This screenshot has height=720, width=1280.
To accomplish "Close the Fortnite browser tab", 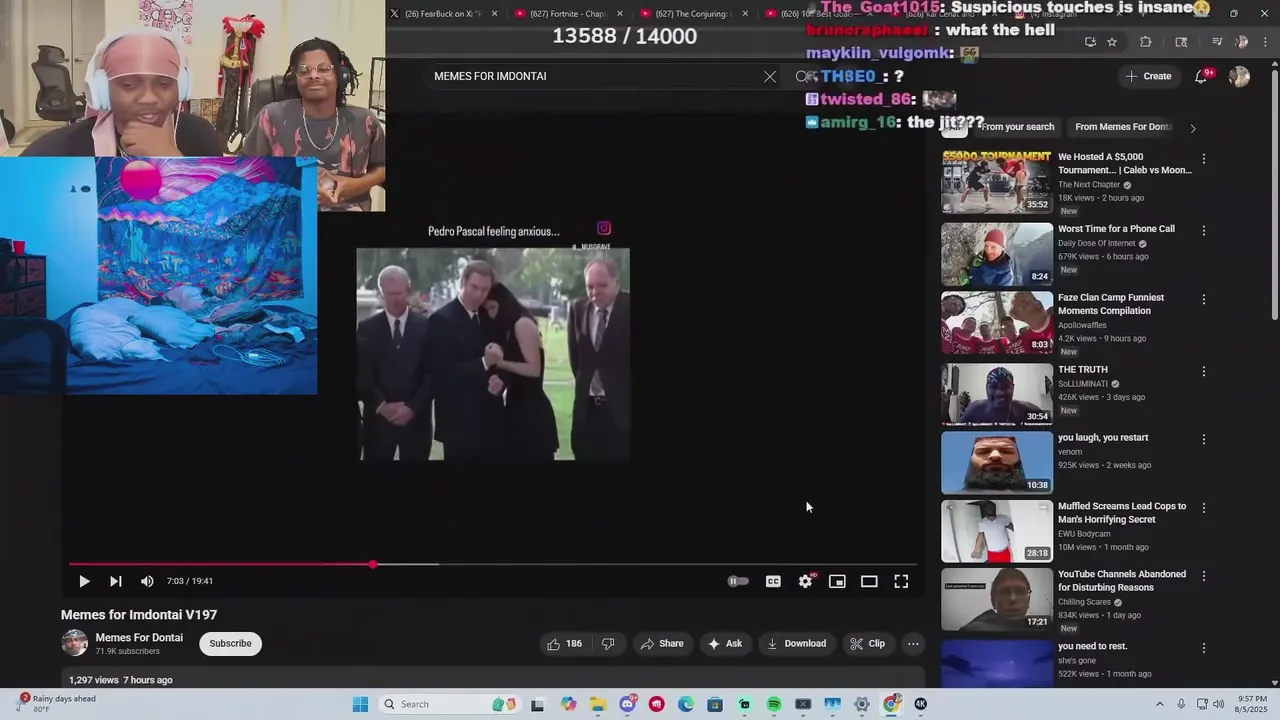I will pos(620,14).
